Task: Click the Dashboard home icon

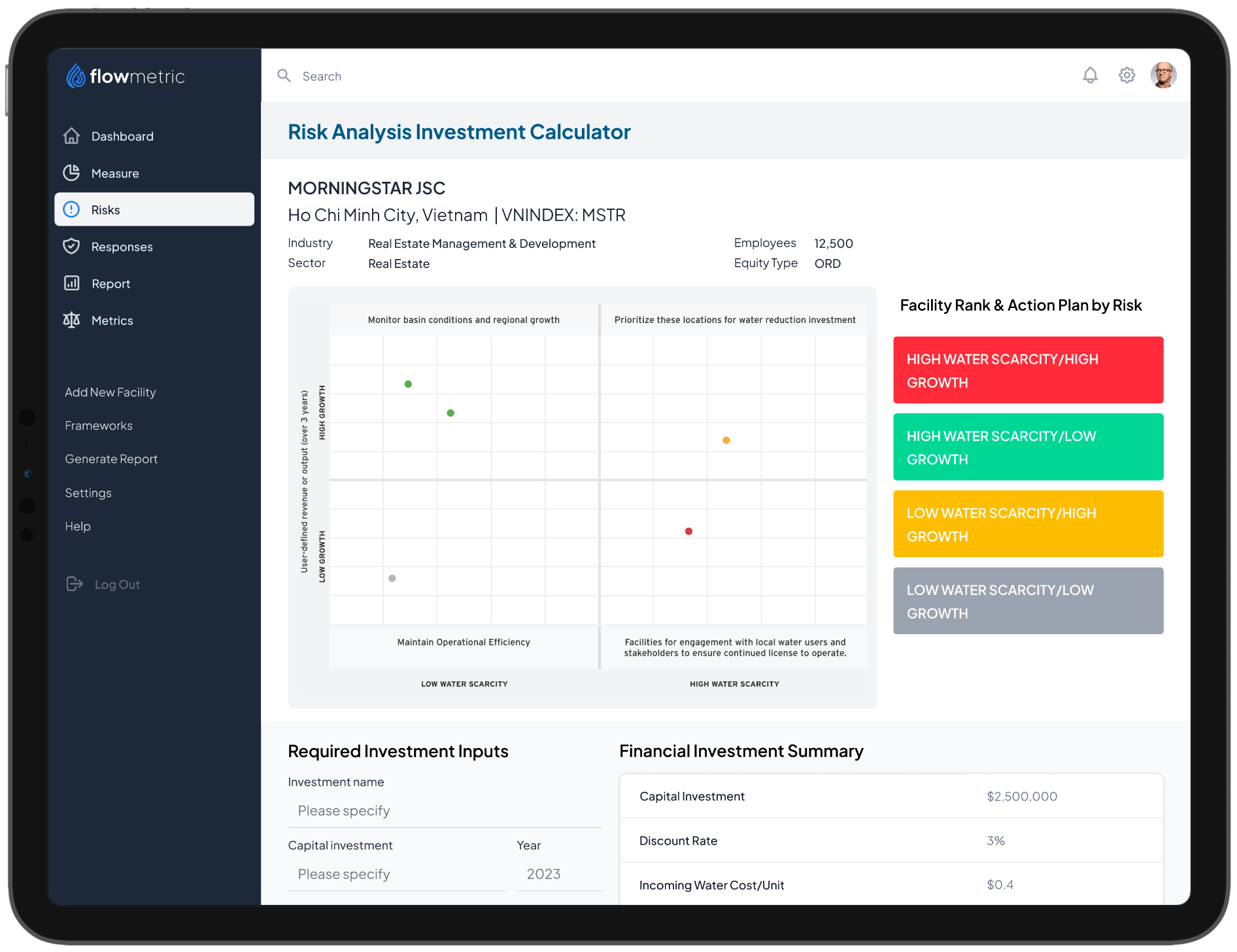Action: (71, 136)
